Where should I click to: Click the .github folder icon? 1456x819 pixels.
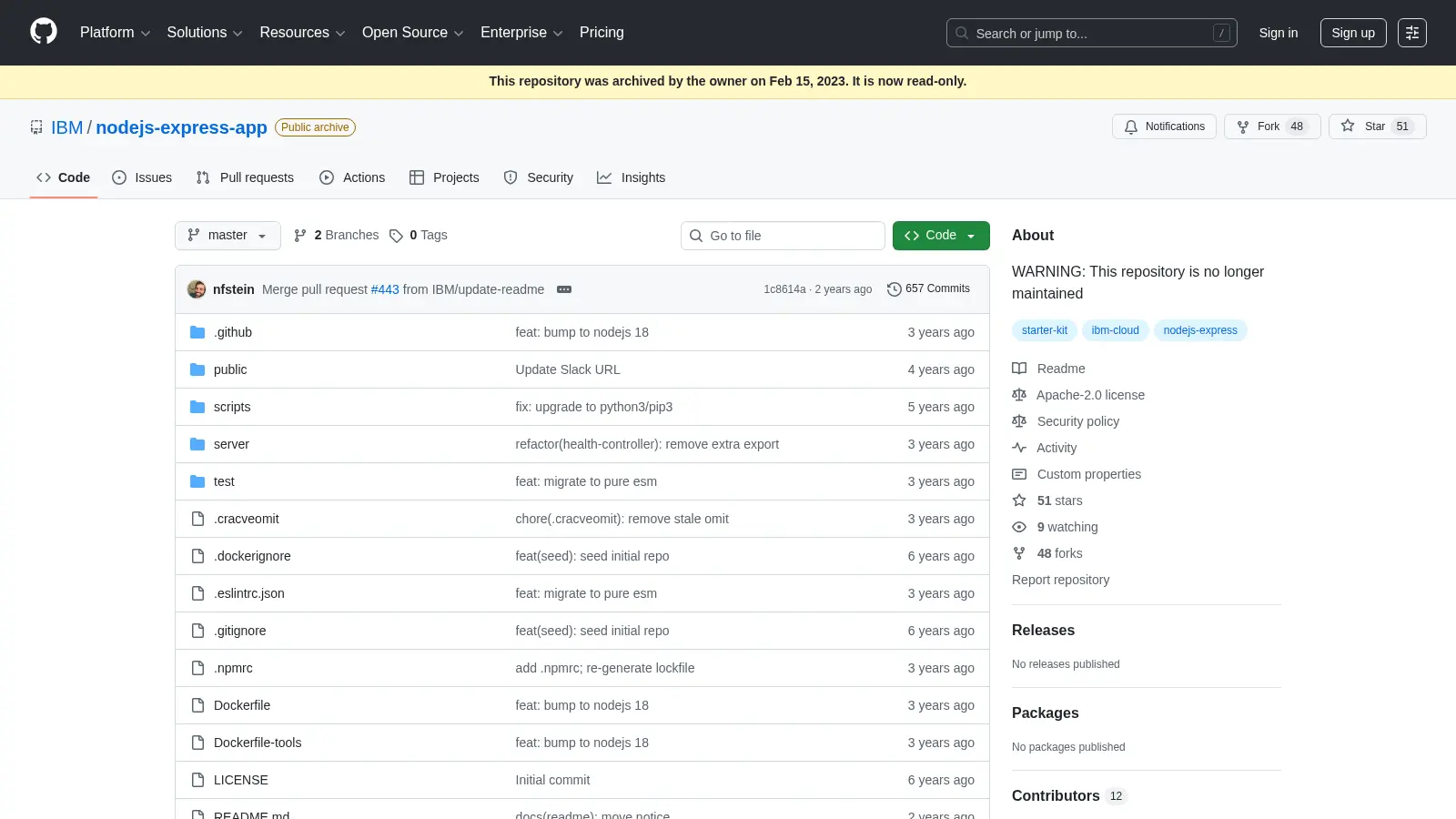[x=197, y=332]
